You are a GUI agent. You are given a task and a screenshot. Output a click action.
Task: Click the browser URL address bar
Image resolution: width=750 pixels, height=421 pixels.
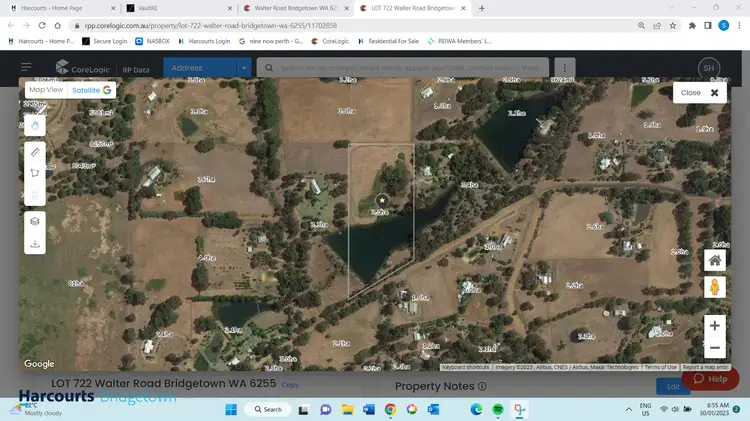pyautogui.click(x=354, y=25)
